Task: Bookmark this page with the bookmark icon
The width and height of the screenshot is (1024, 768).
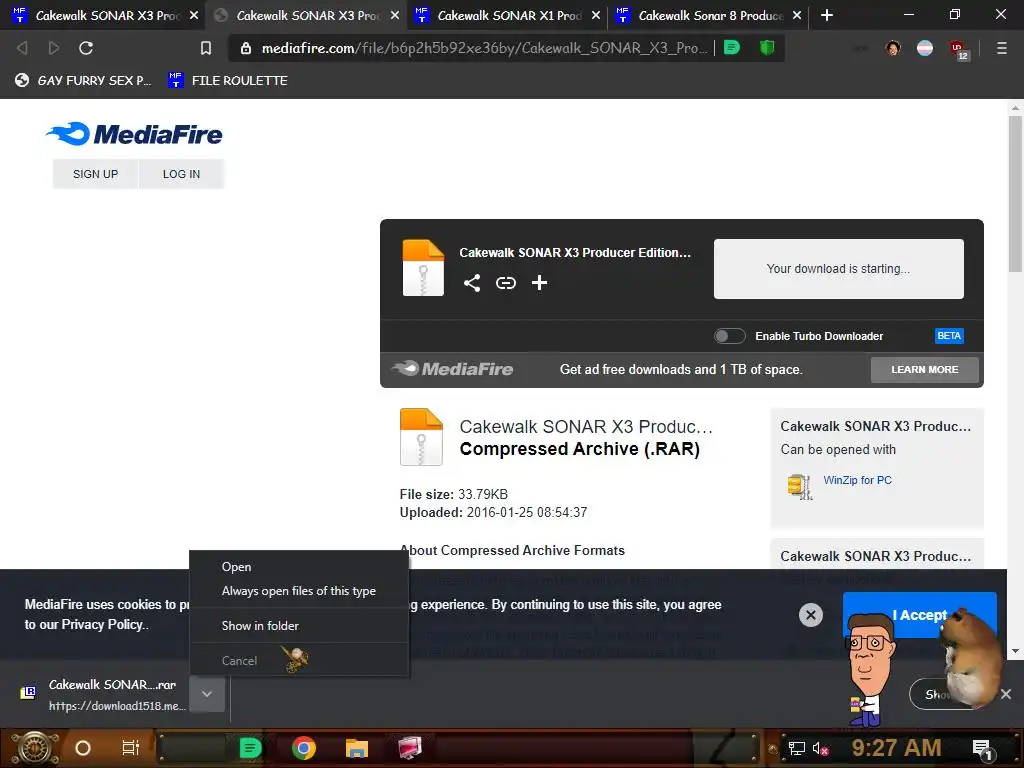Action: (x=206, y=48)
